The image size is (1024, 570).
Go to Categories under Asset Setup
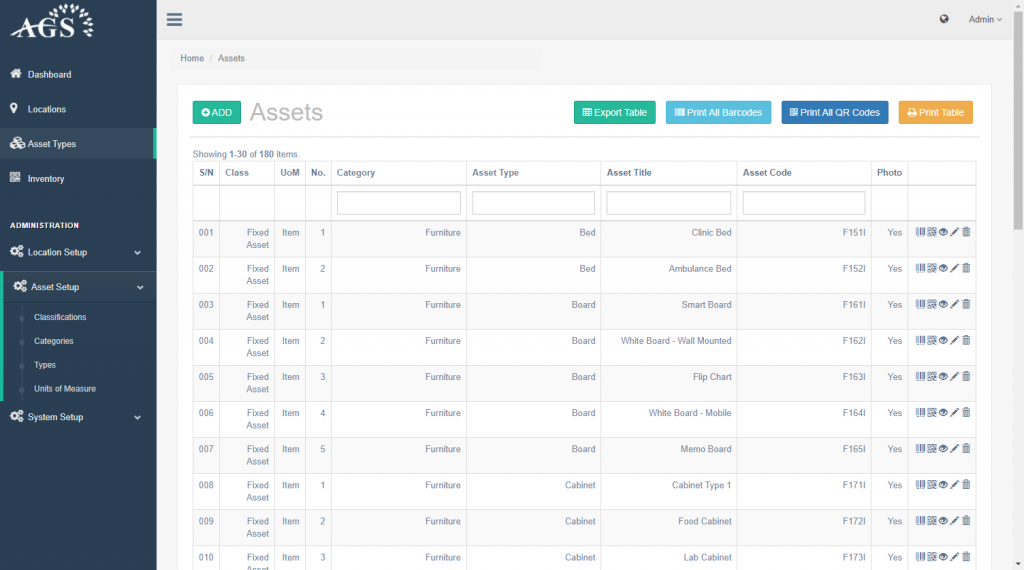tap(54, 341)
